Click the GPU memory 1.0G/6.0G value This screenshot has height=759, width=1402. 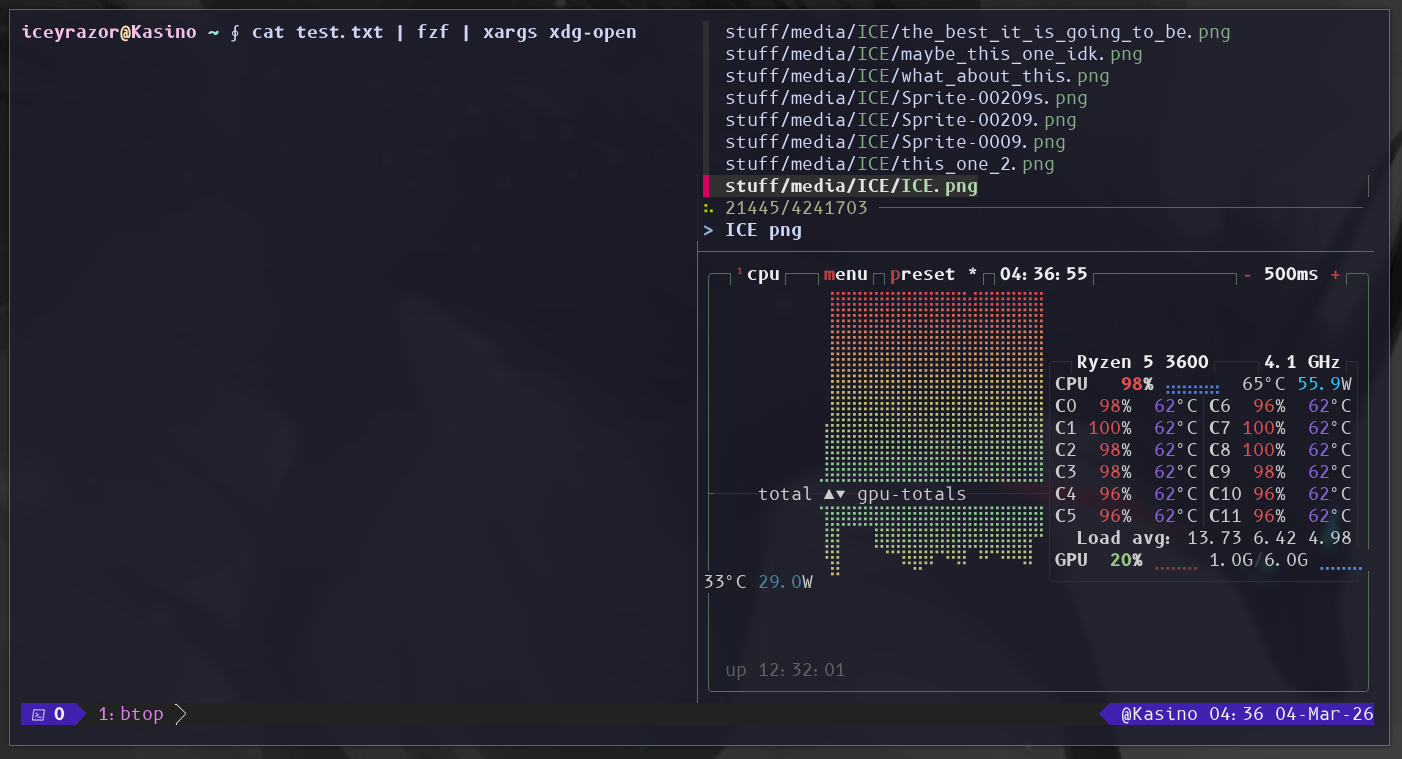pos(1258,560)
